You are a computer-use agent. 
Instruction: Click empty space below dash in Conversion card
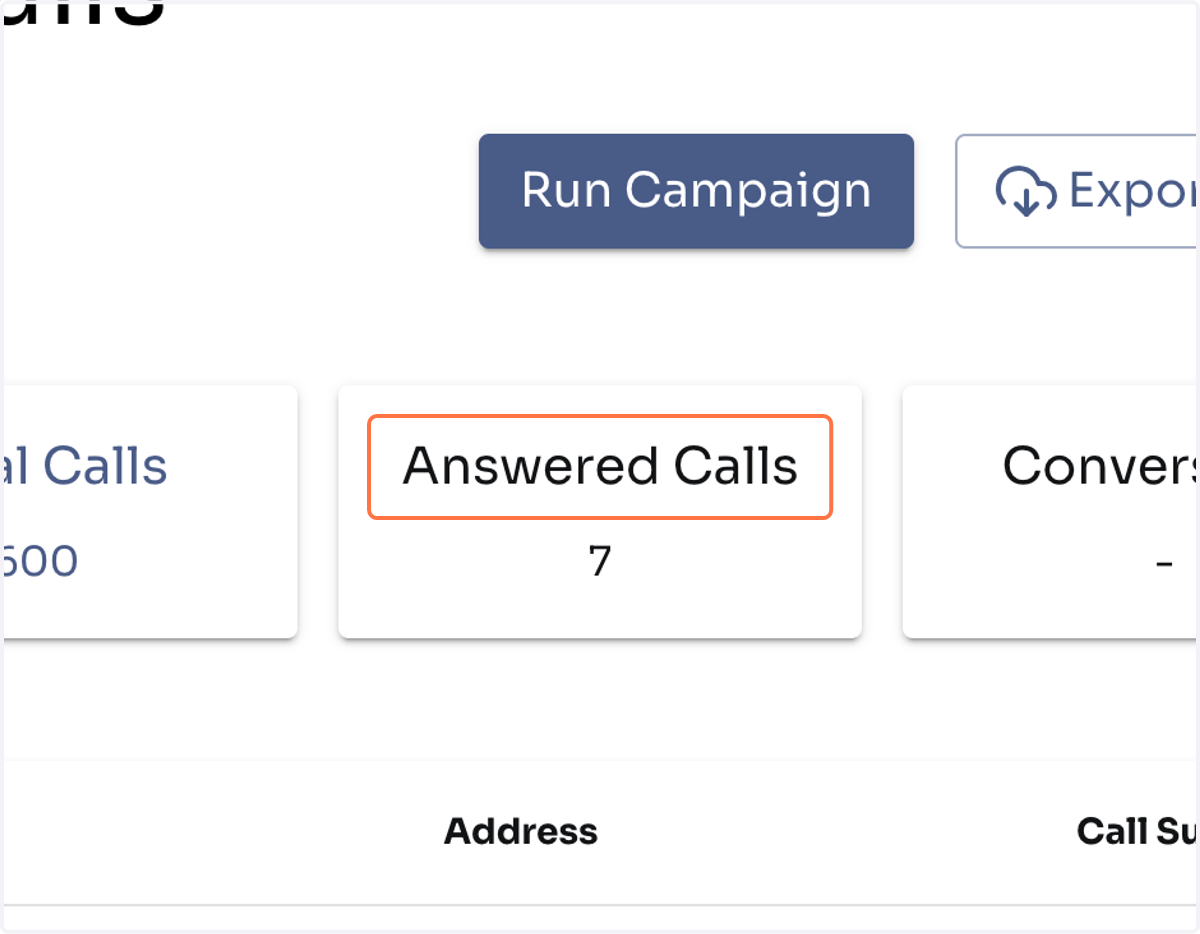coord(1050,610)
